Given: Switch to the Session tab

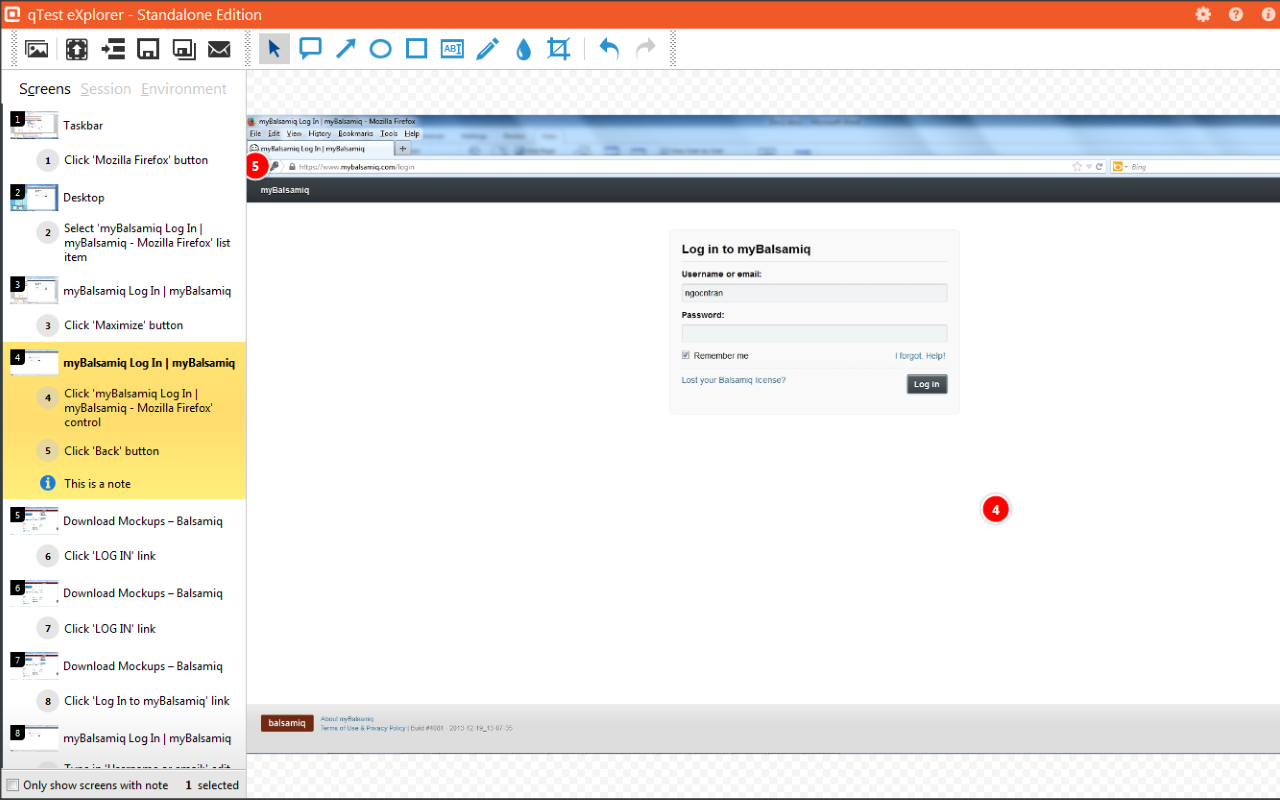Looking at the screenshot, I should coord(105,88).
